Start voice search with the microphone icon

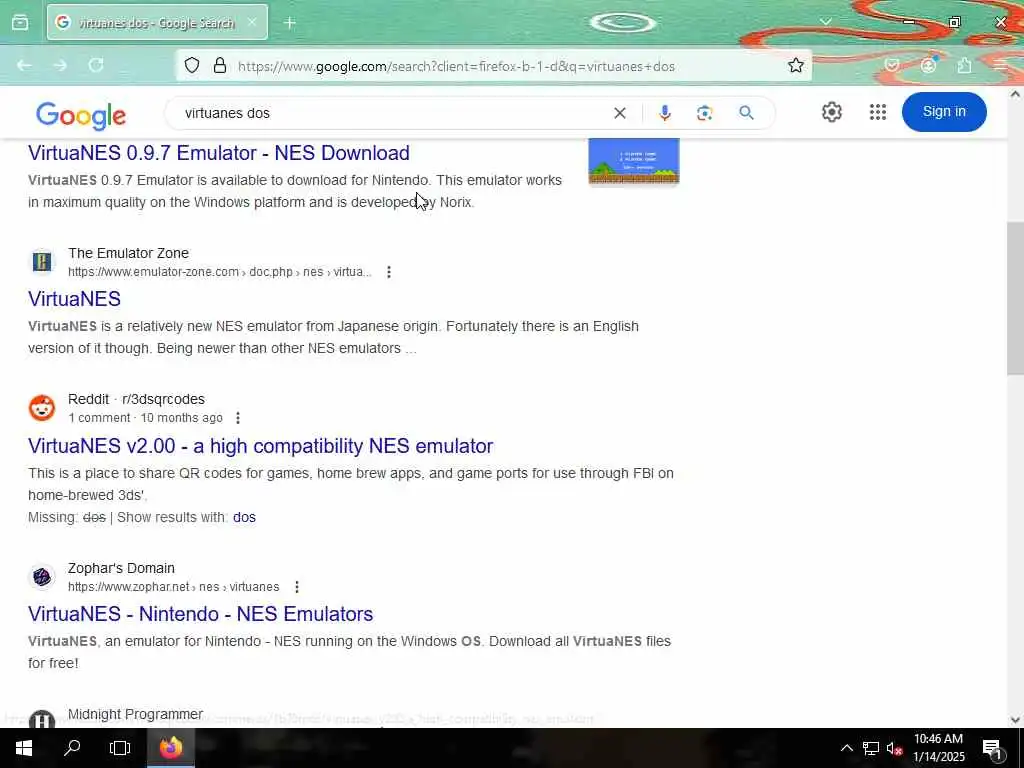(665, 113)
